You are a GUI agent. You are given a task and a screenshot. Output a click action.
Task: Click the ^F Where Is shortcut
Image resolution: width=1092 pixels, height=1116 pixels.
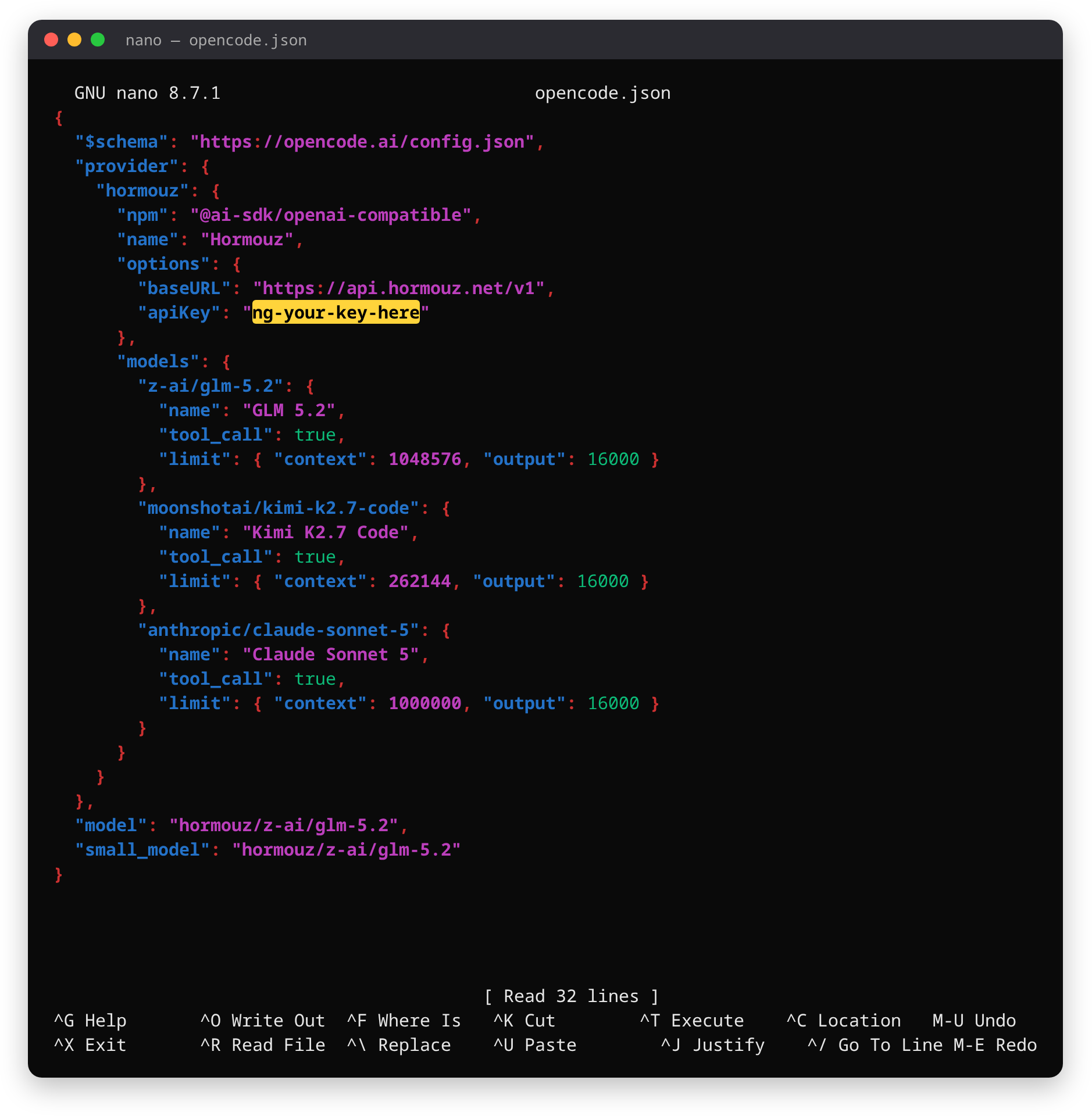point(404,1020)
